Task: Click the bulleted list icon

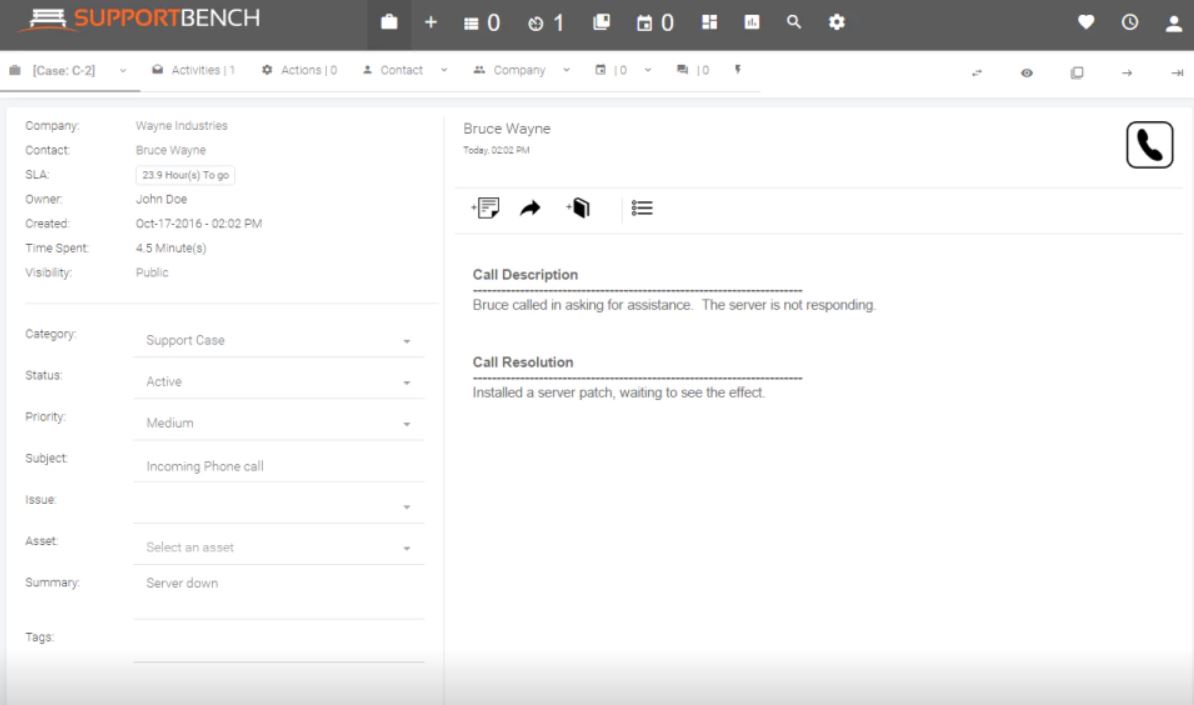Action: pos(642,208)
